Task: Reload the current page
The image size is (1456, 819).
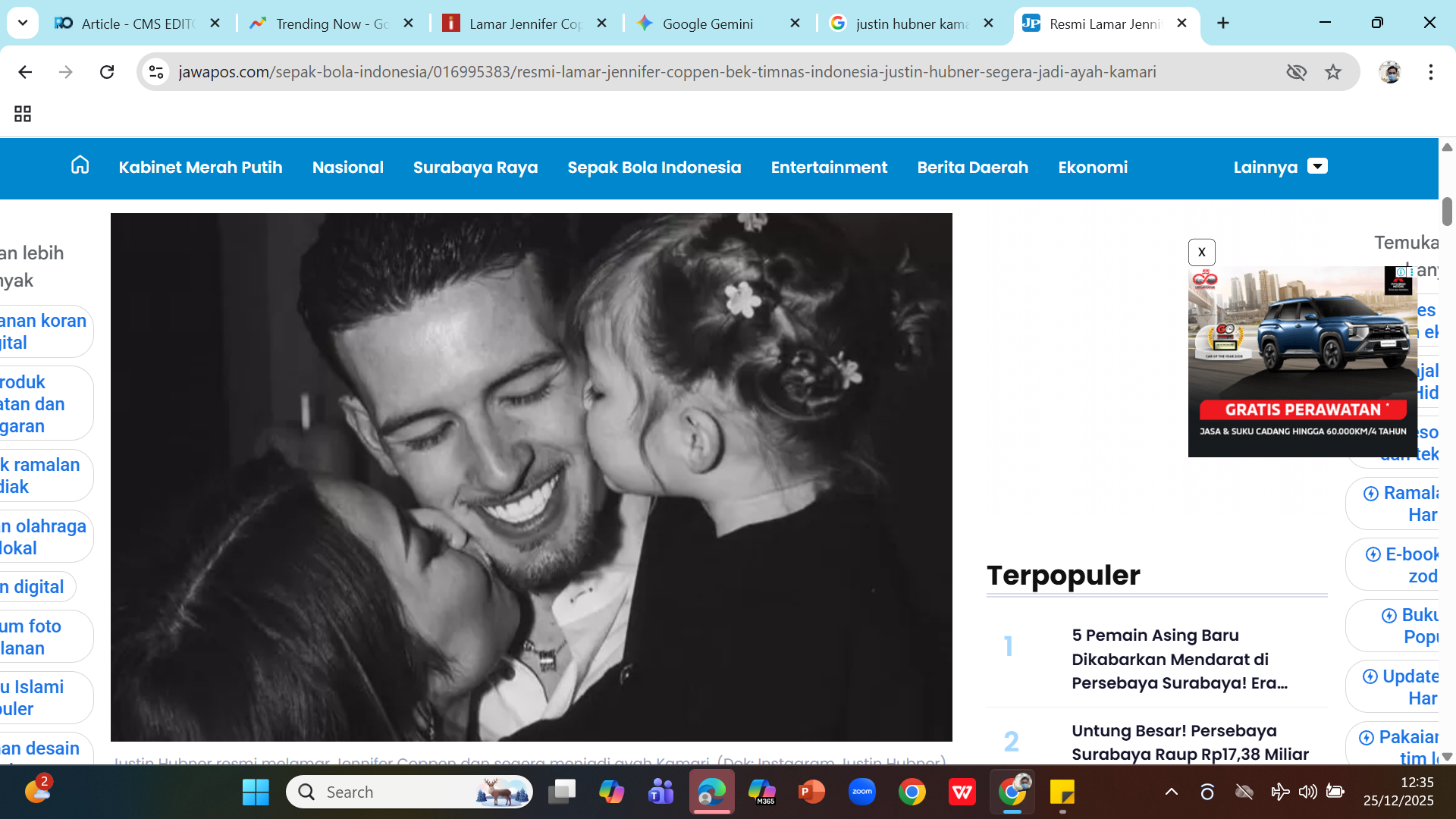Action: click(x=107, y=72)
